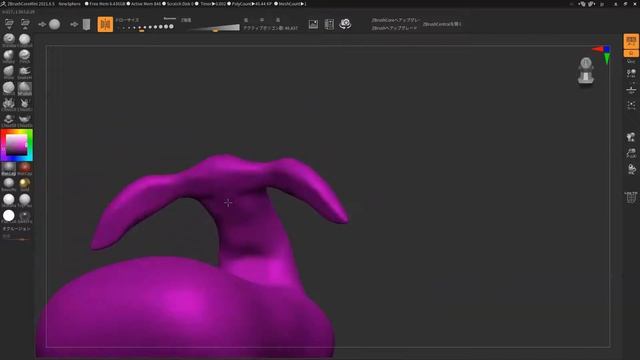Apply the SkinShade white material
Image resolution: width=640 pixels, height=360 pixels.
pos(9,200)
